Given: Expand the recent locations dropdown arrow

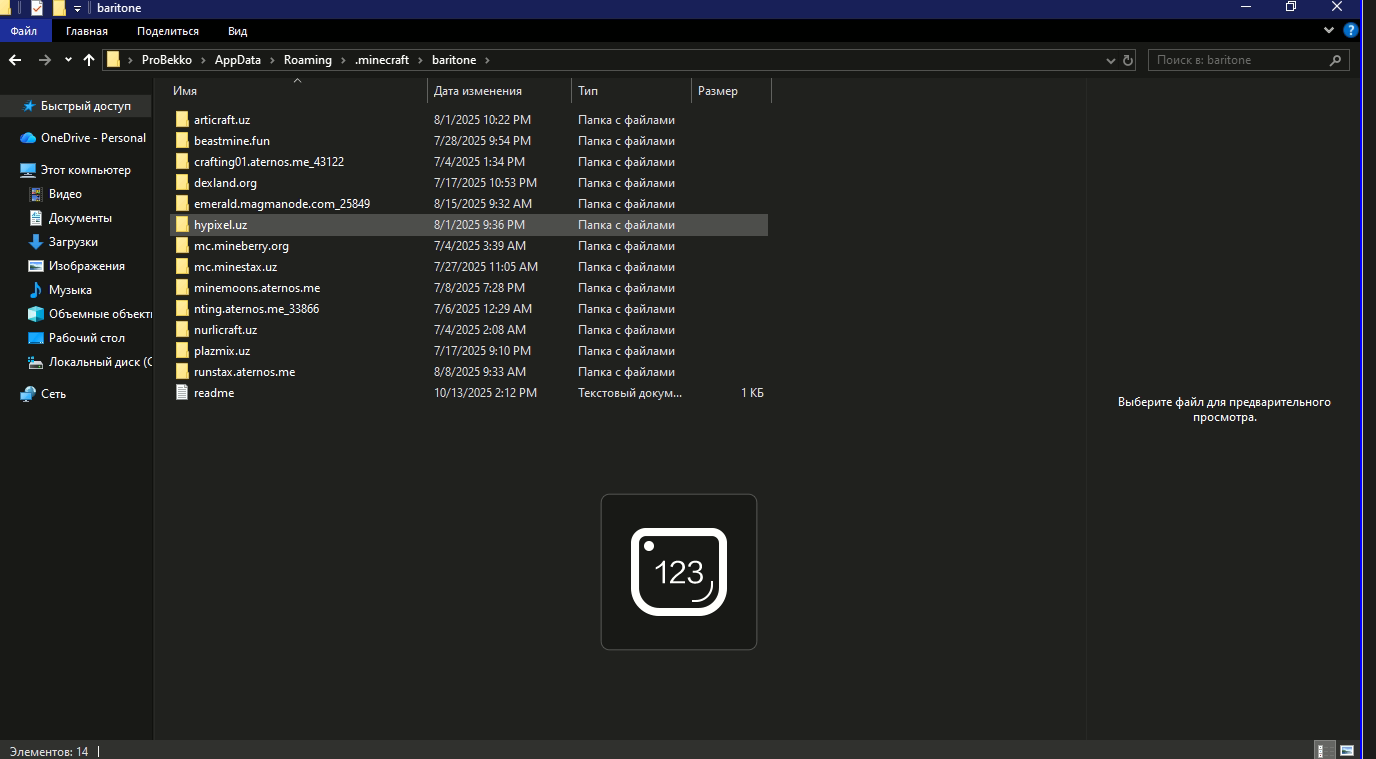Looking at the screenshot, I should click(68, 60).
